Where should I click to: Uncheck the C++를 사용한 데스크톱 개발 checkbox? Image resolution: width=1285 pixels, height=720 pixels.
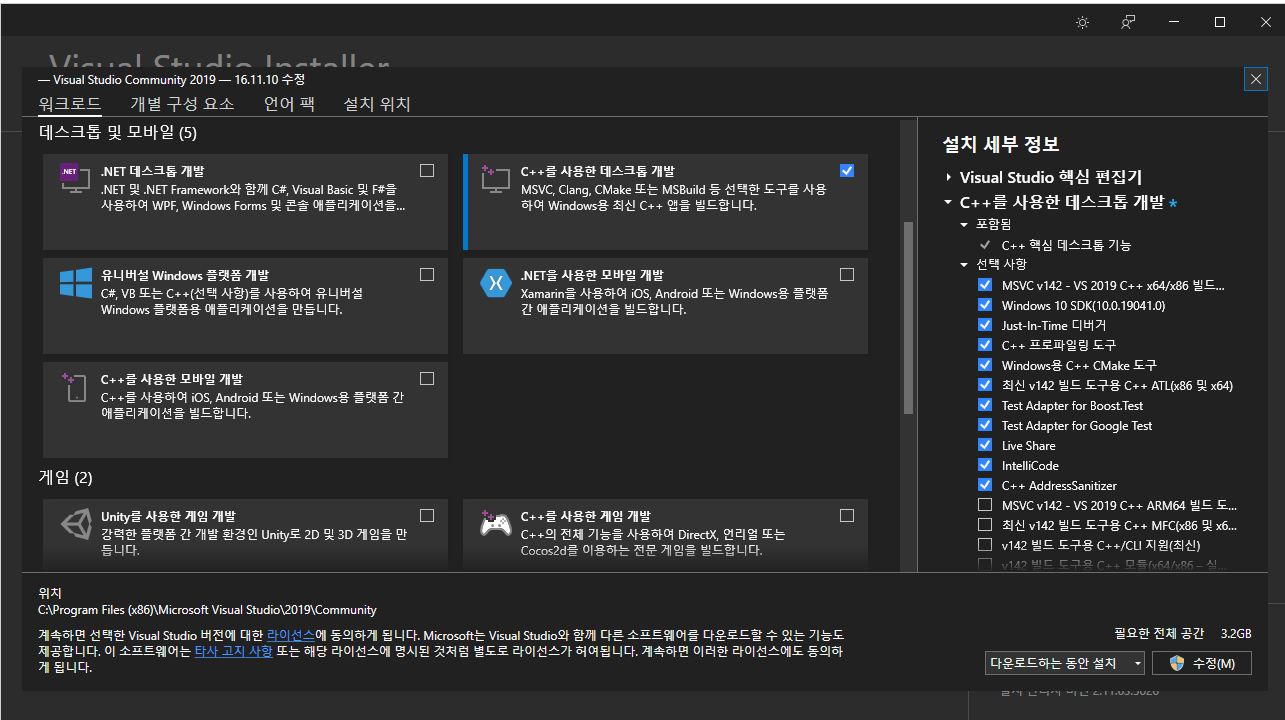(x=847, y=171)
